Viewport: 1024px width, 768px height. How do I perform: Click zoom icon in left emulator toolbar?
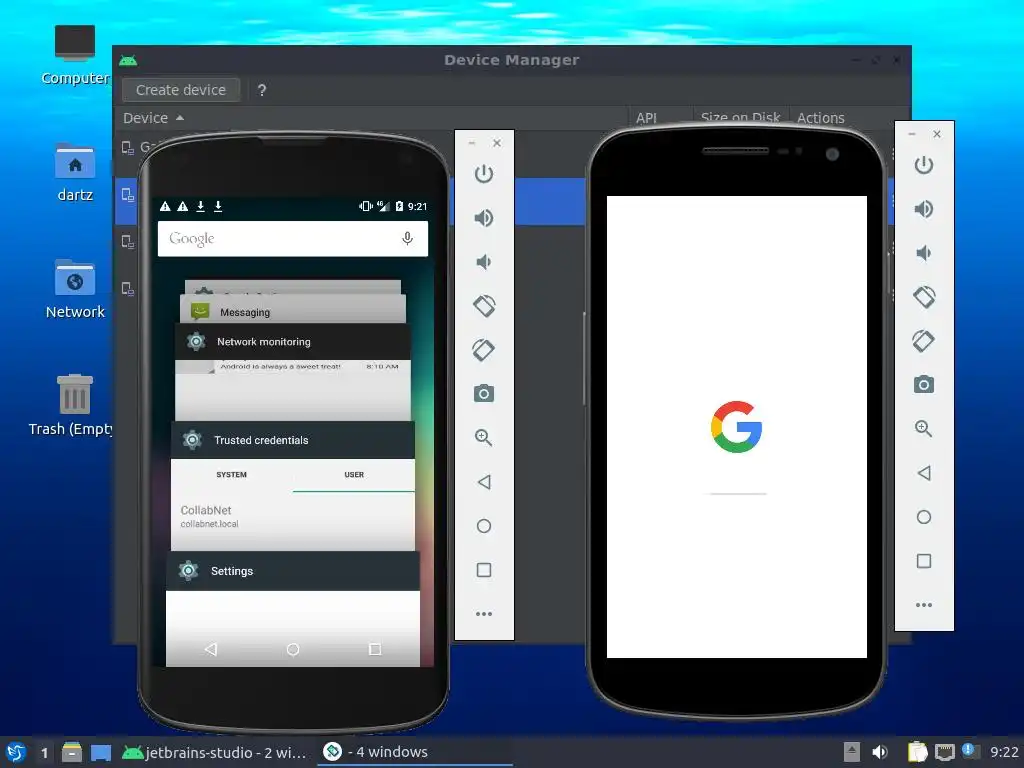coord(483,438)
